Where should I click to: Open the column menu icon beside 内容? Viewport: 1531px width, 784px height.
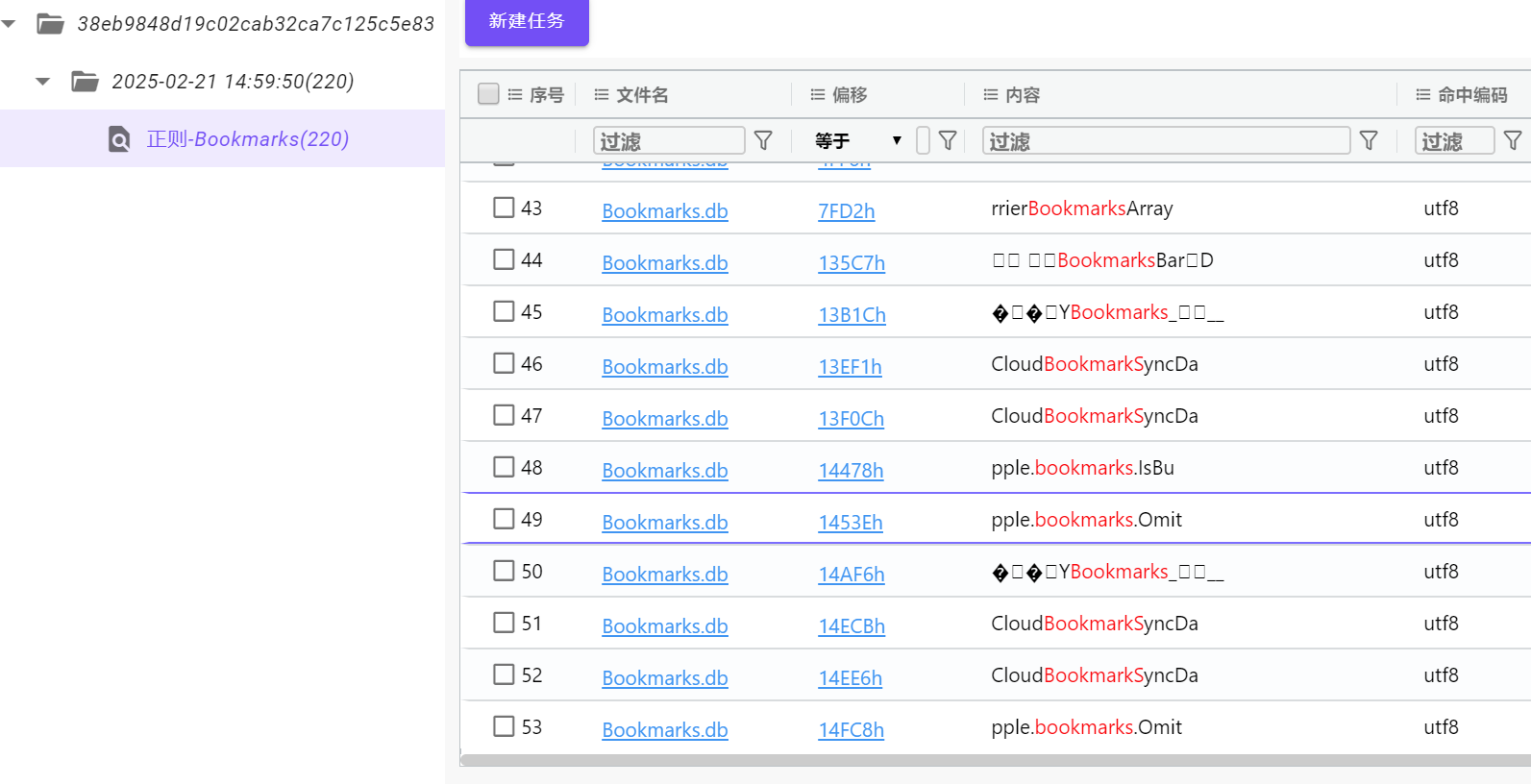991,94
